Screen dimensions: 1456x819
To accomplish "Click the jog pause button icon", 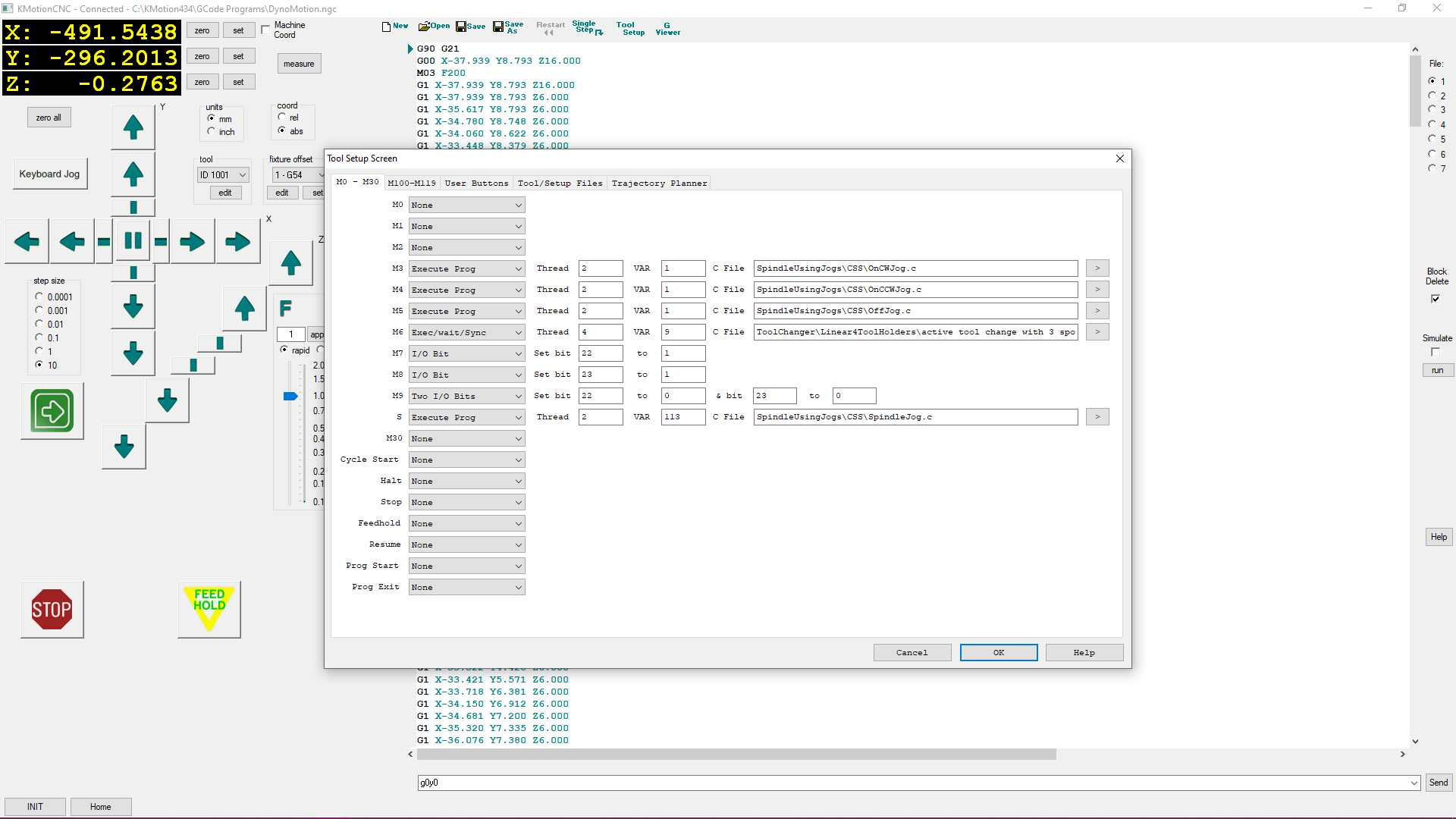I will [133, 241].
